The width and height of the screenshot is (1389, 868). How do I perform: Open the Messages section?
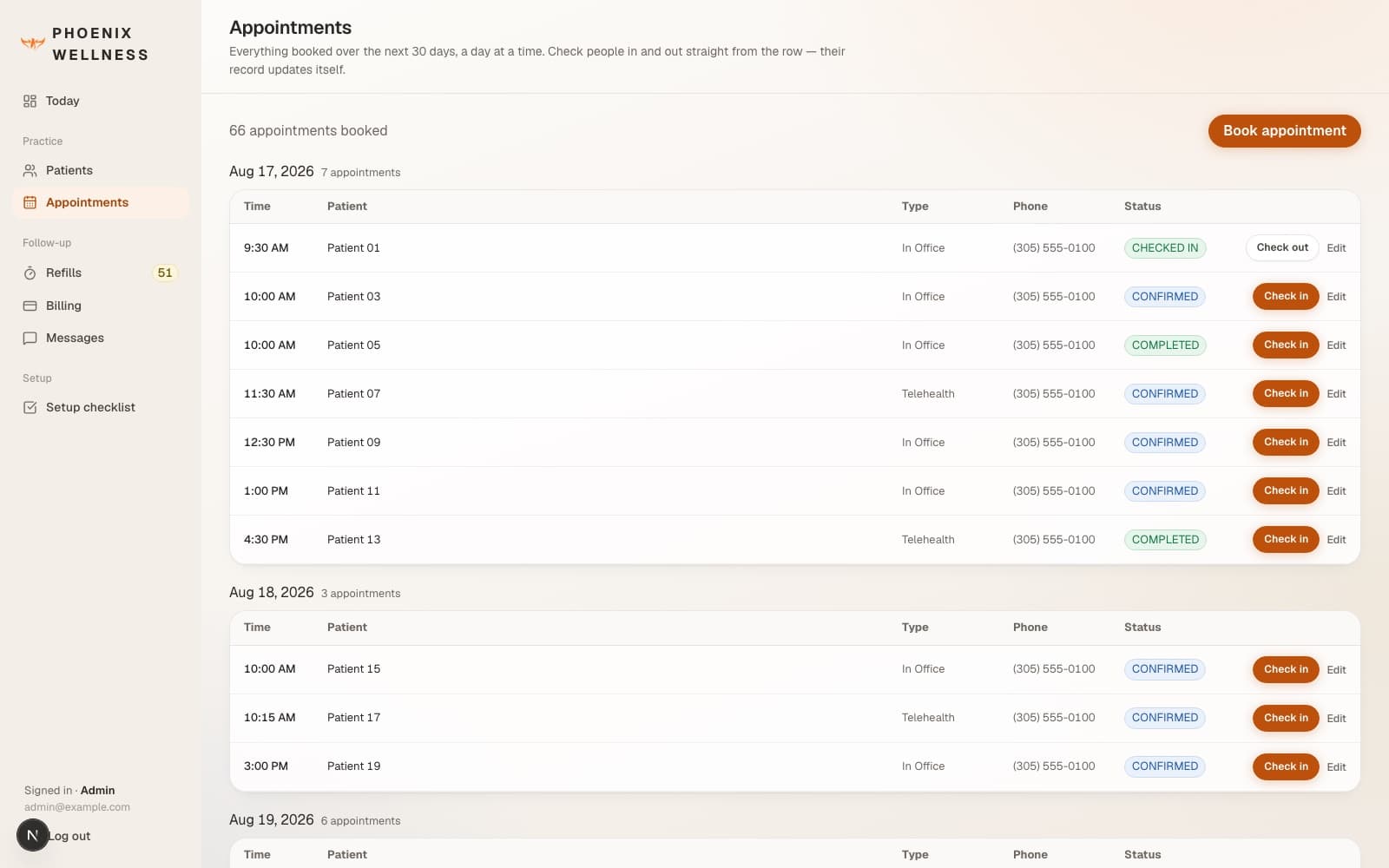point(101,338)
